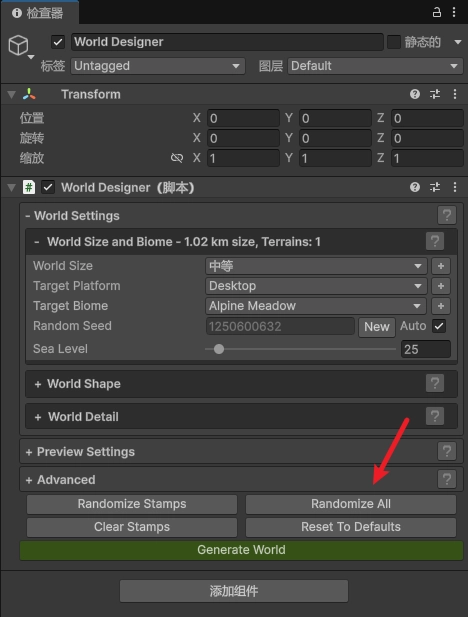Click the Sea Level value field

[x=425, y=349]
